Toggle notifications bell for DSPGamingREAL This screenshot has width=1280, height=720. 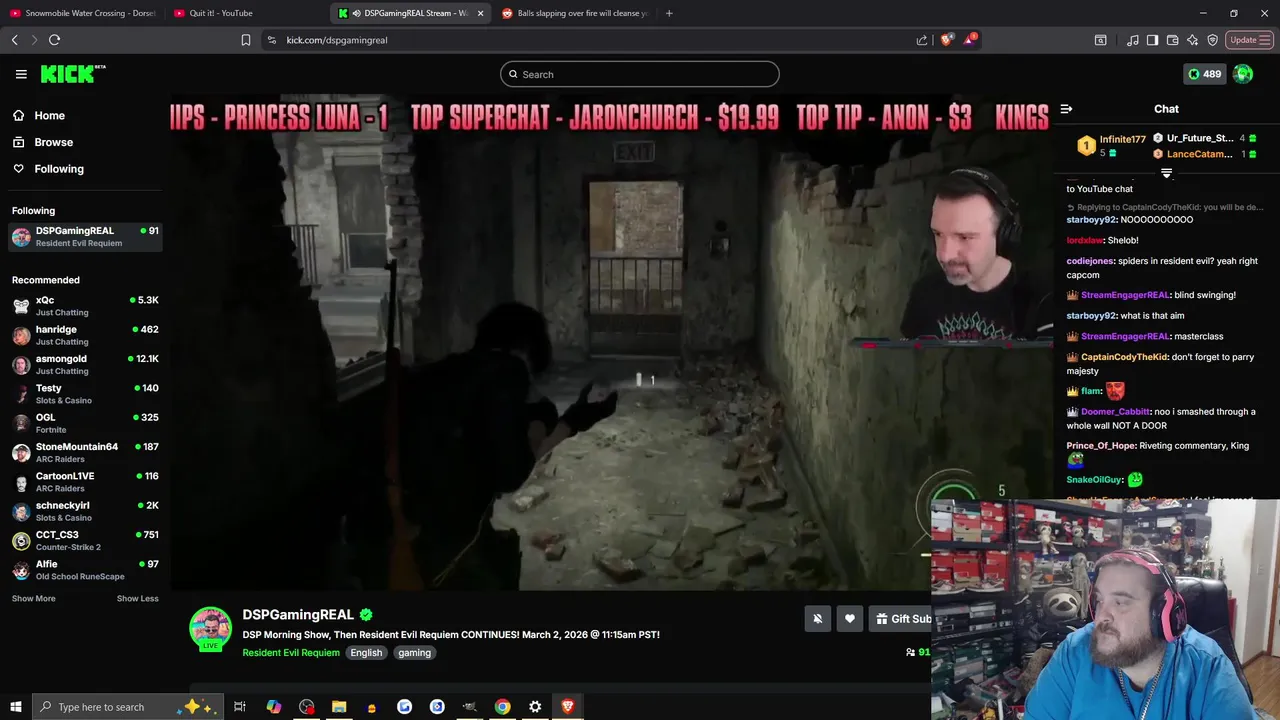817,619
